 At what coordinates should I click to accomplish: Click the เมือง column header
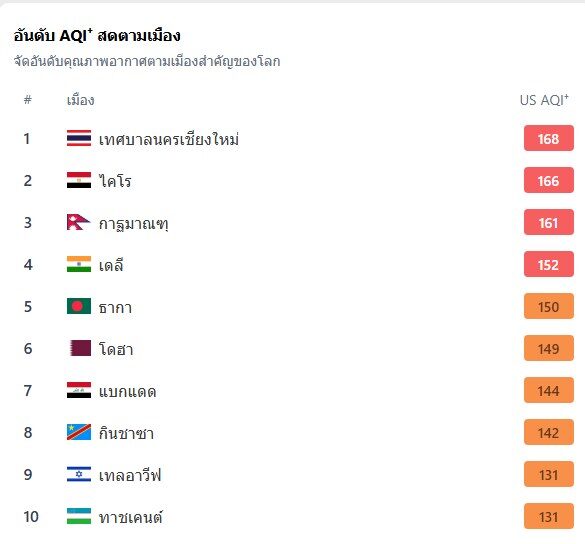pyautogui.click(x=81, y=100)
